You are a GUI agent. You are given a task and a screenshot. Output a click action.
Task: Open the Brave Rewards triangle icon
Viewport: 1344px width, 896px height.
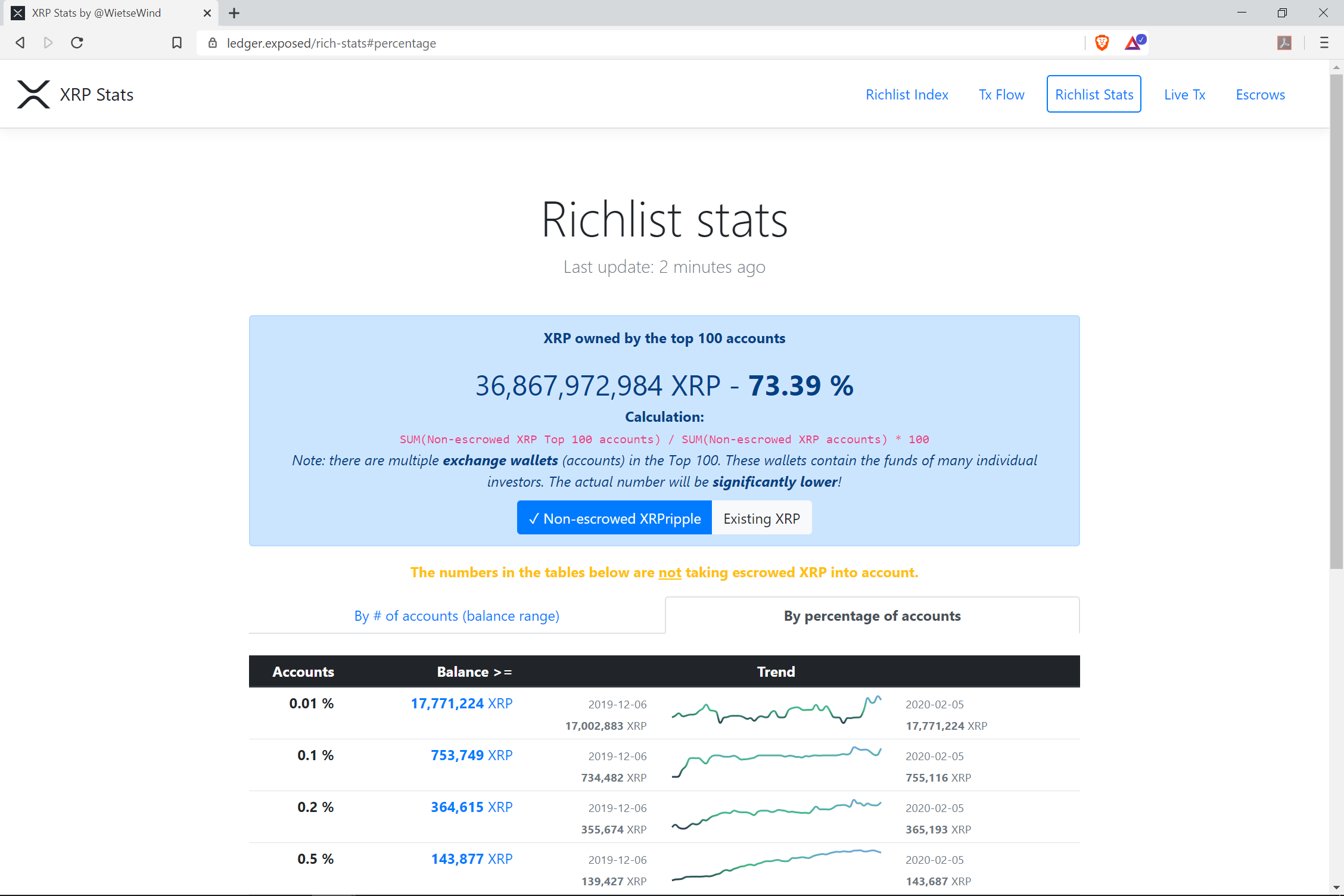tap(1134, 43)
